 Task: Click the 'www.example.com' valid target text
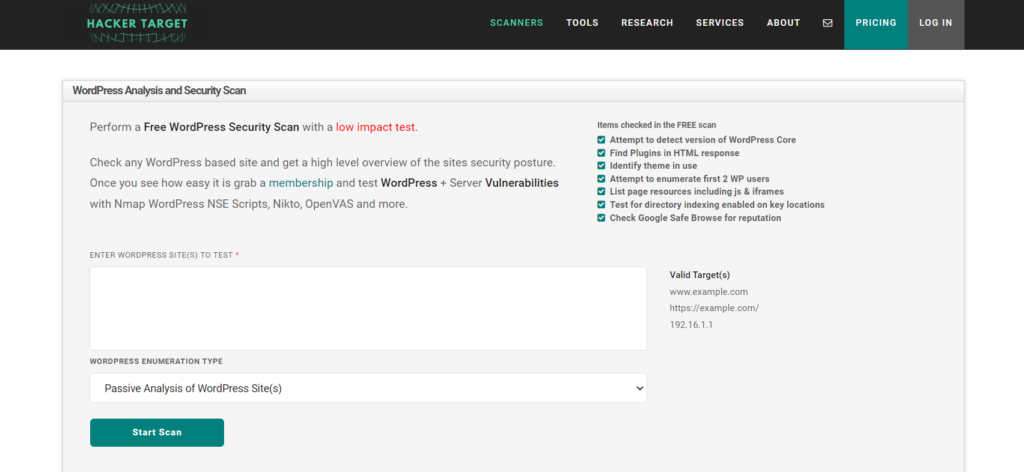coord(709,292)
